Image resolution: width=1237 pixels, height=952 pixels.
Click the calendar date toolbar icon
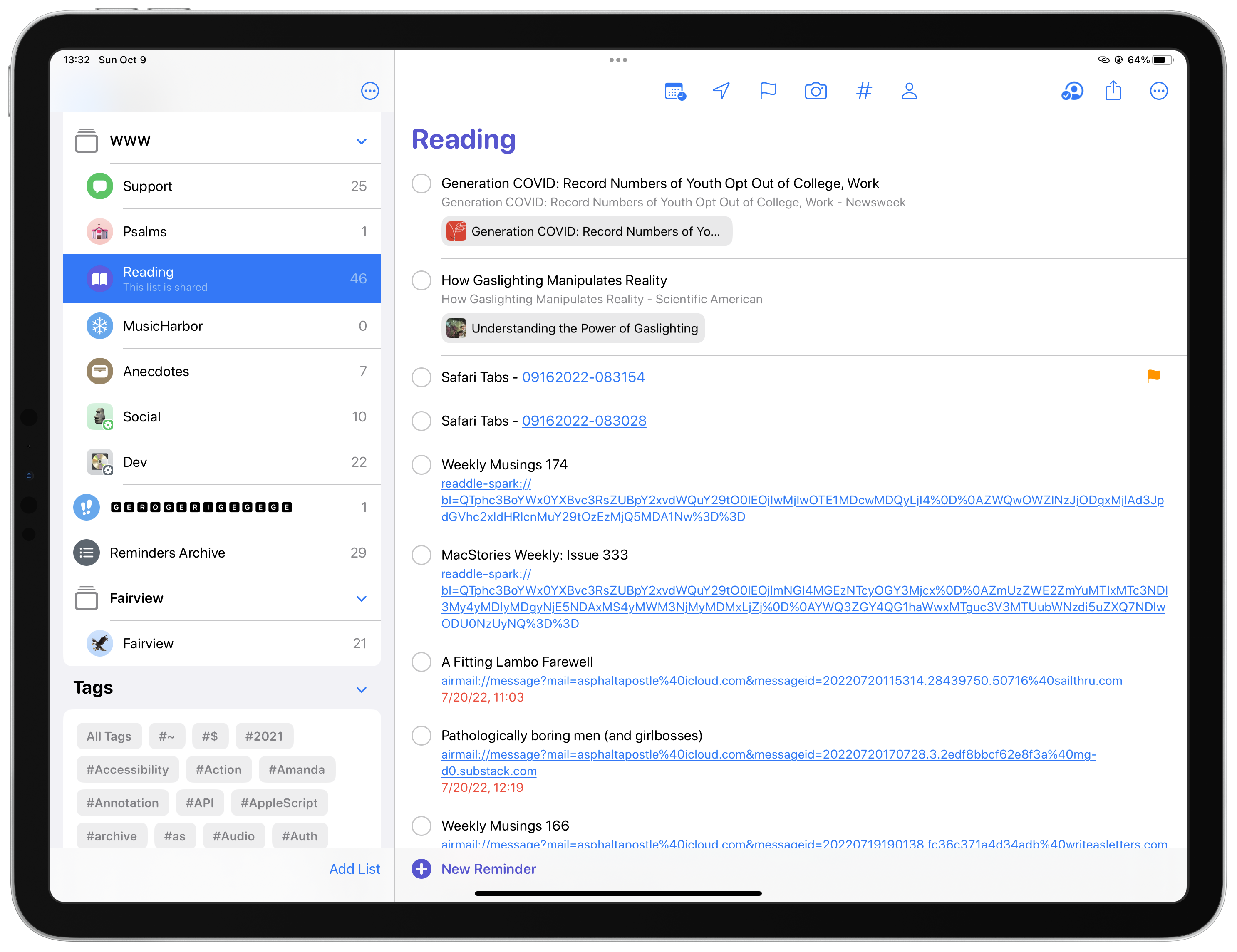point(674,91)
